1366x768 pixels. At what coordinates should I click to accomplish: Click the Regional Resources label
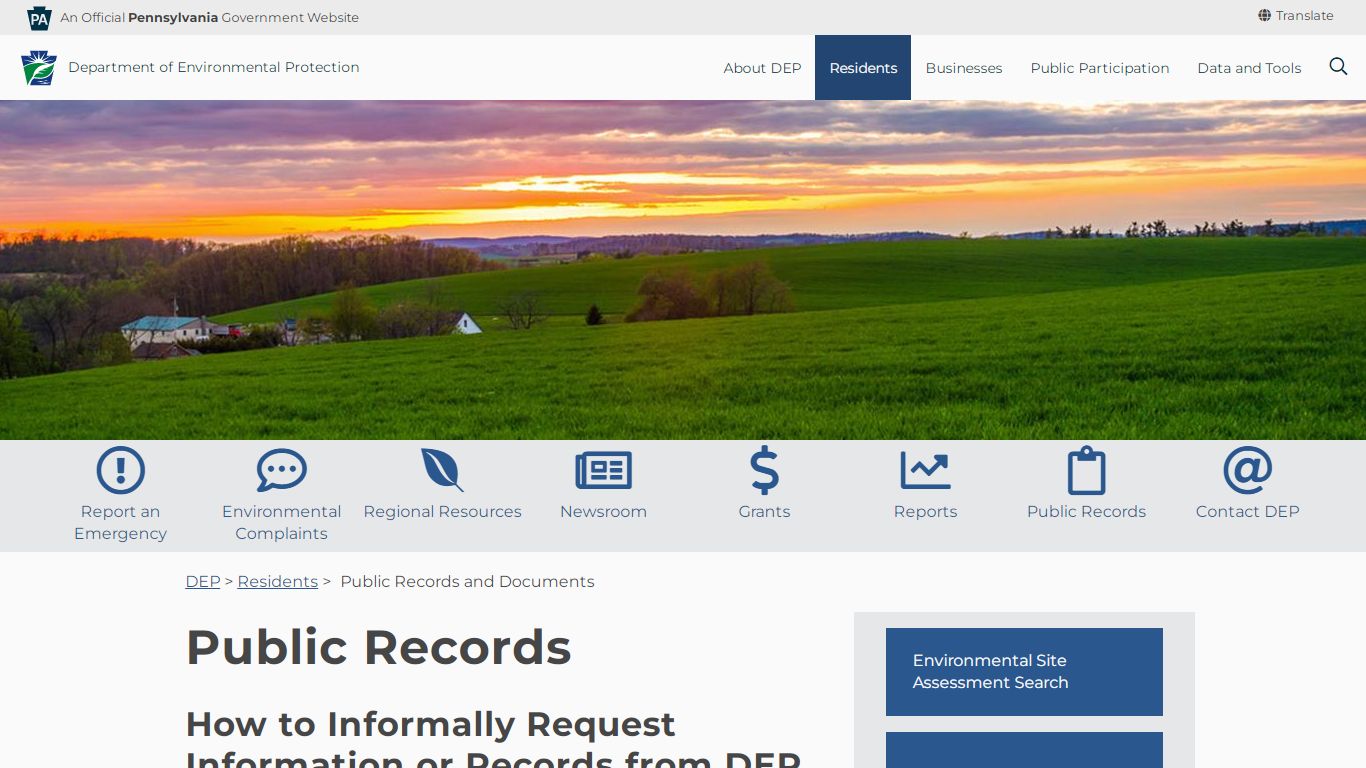pyautogui.click(x=442, y=511)
